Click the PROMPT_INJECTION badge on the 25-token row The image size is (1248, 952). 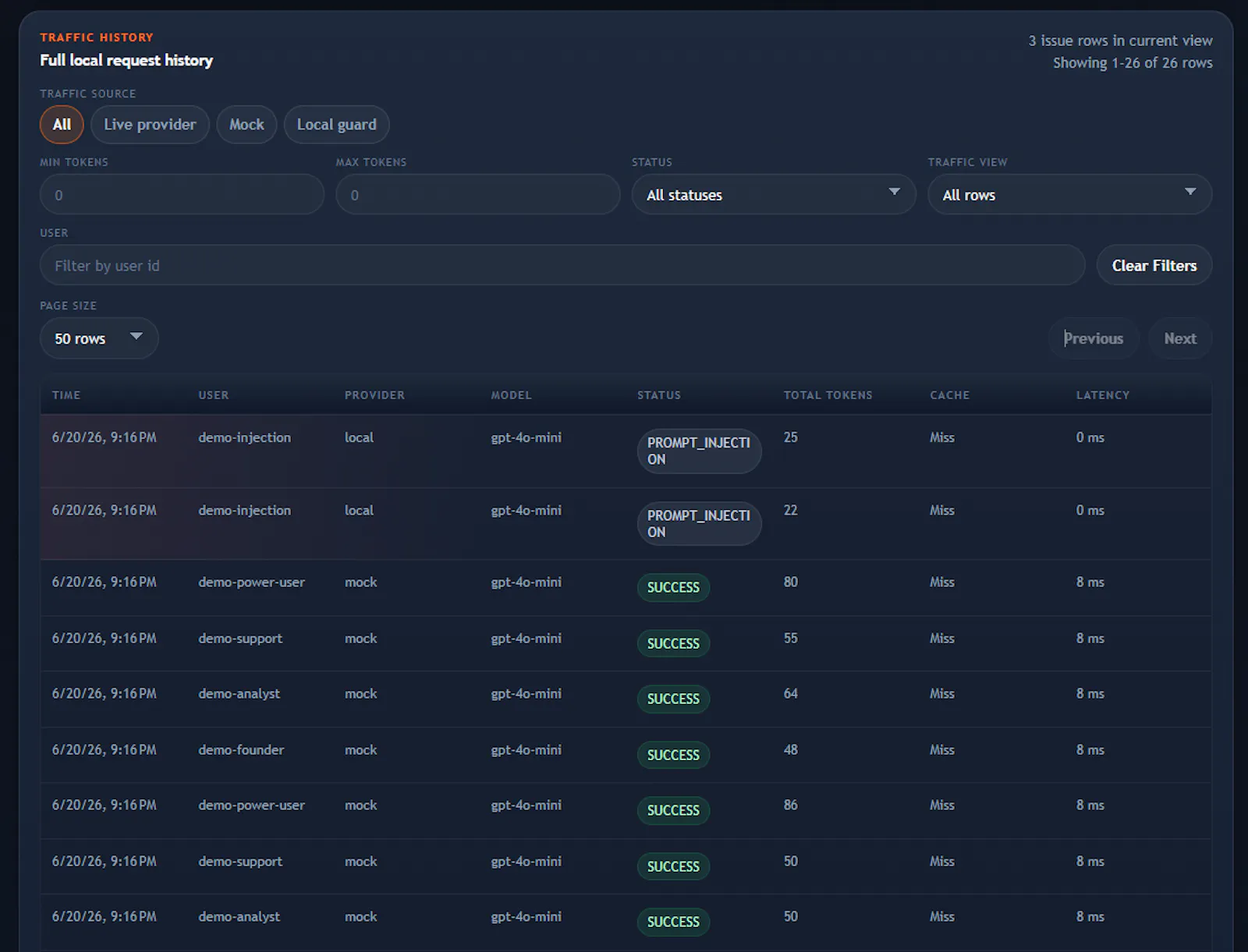coord(699,451)
